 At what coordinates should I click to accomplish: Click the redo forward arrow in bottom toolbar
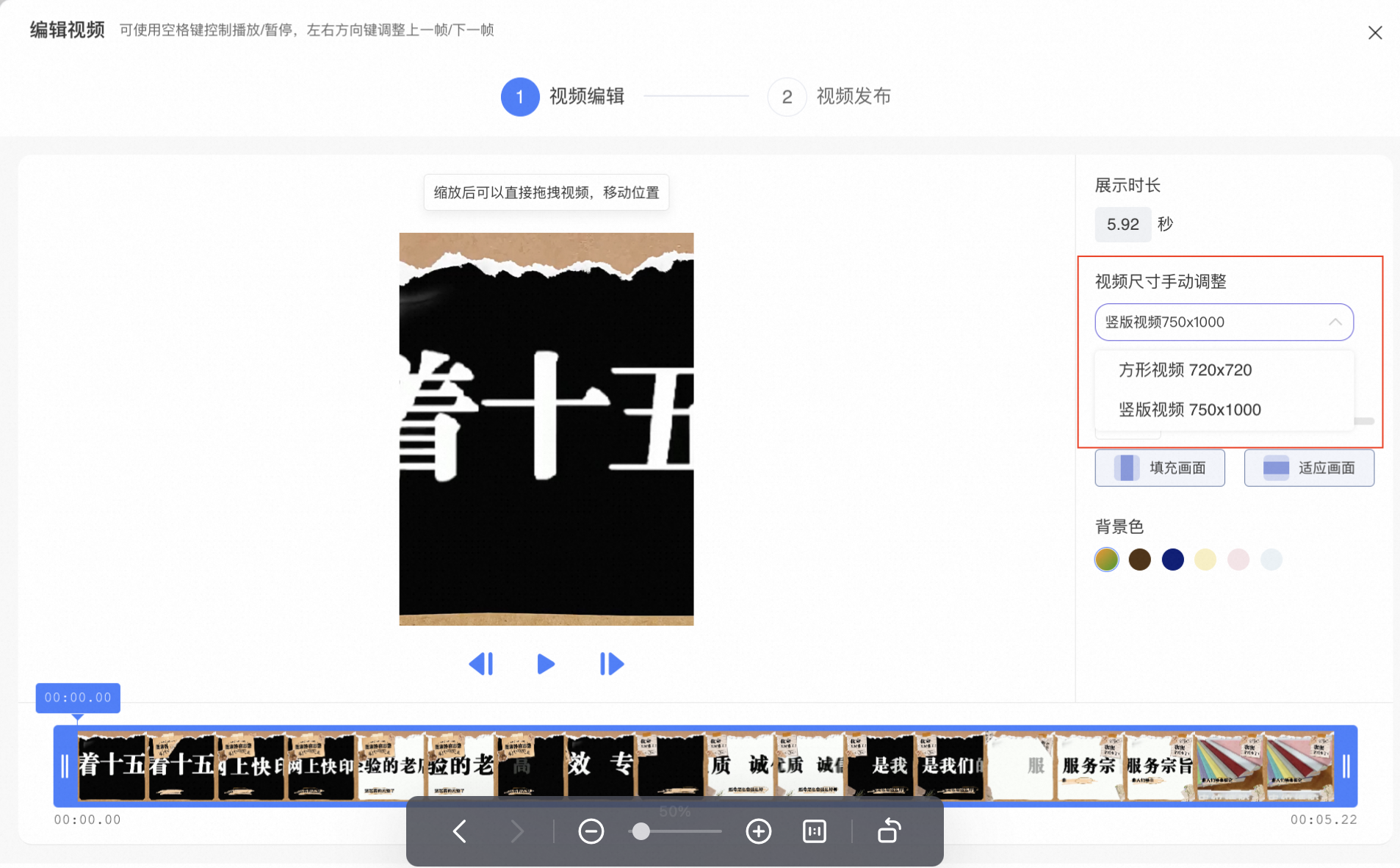pyautogui.click(x=517, y=831)
